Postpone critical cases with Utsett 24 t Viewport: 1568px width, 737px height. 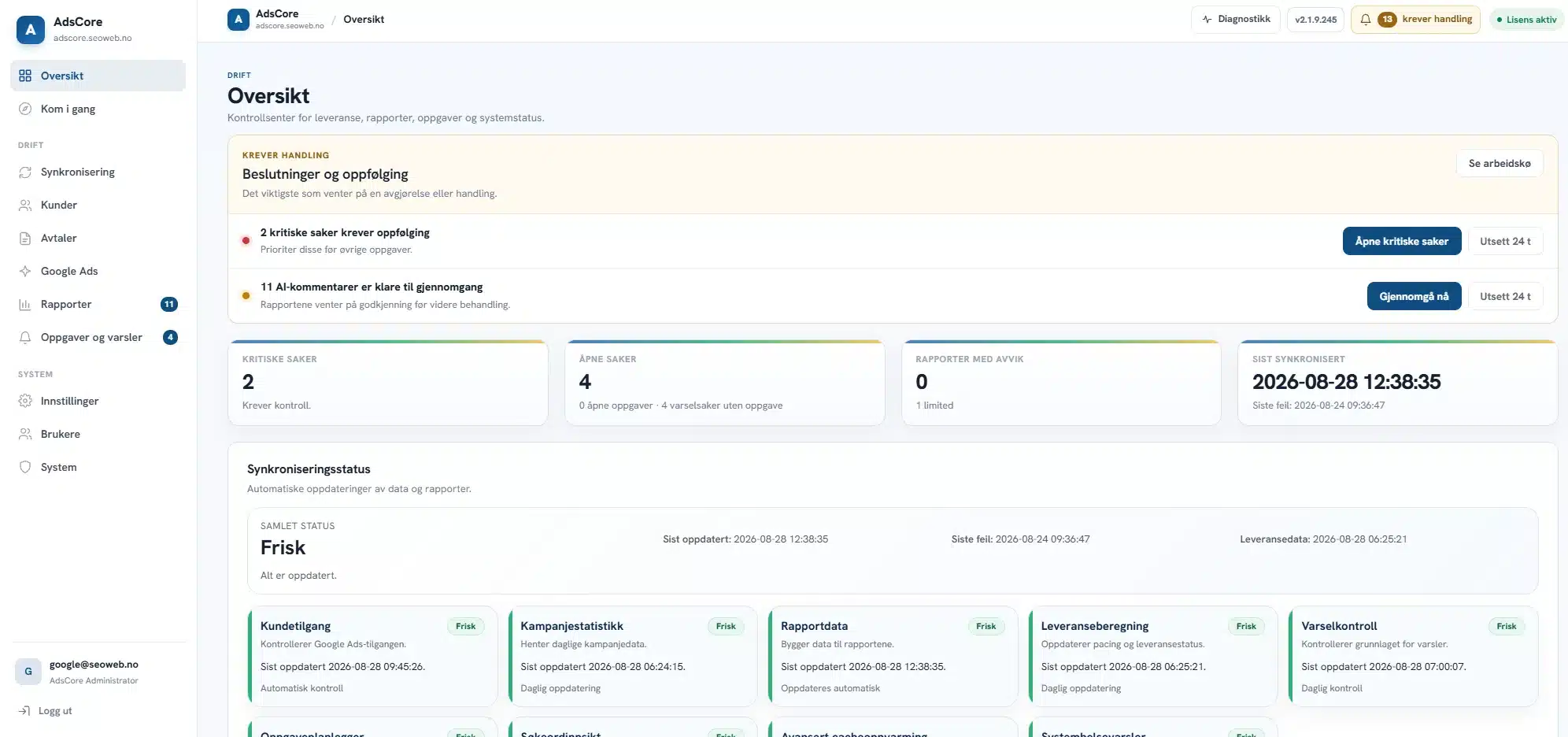[x=1505, y=241]
